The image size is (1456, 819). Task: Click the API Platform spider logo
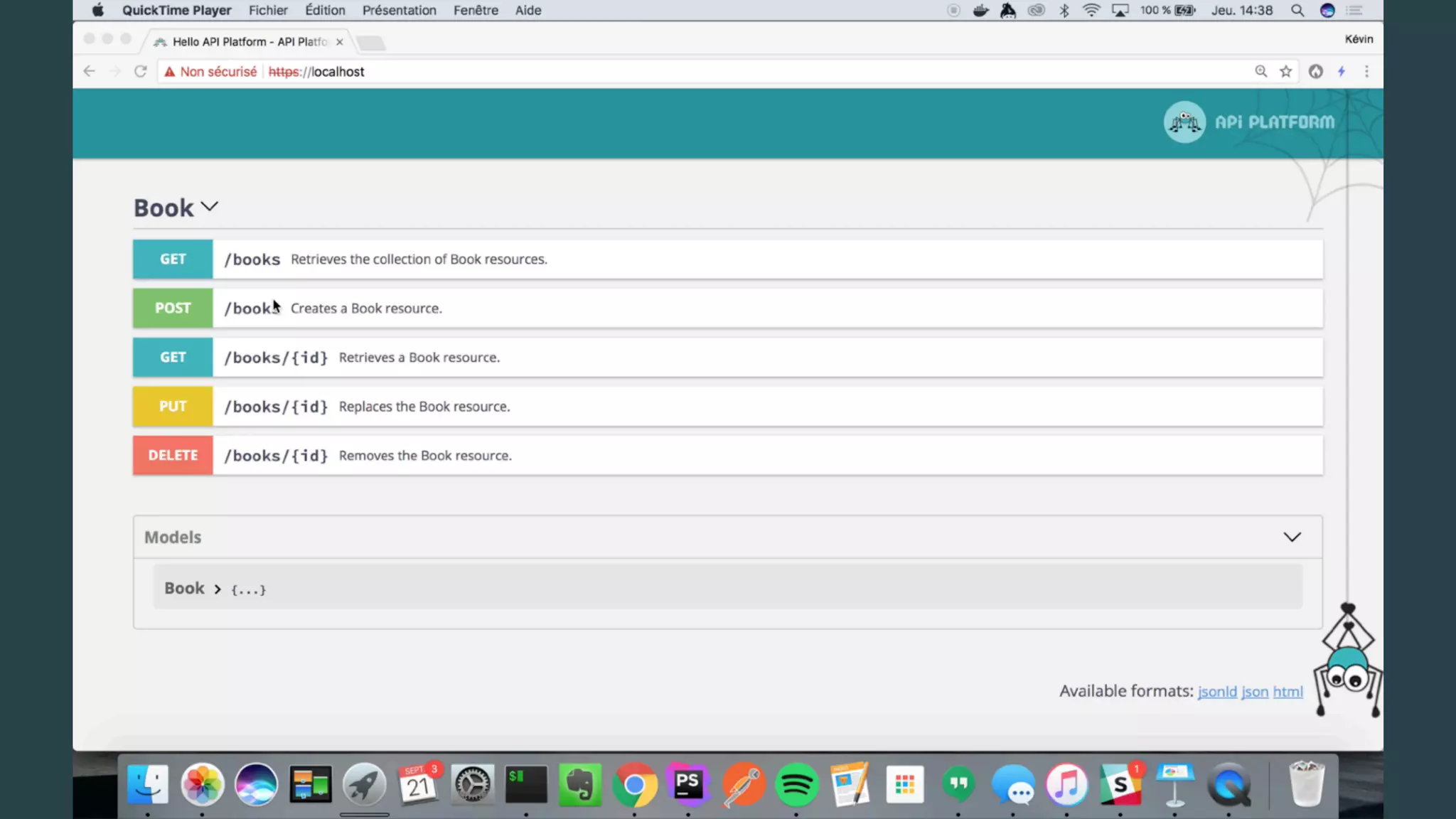[1184, 122]
